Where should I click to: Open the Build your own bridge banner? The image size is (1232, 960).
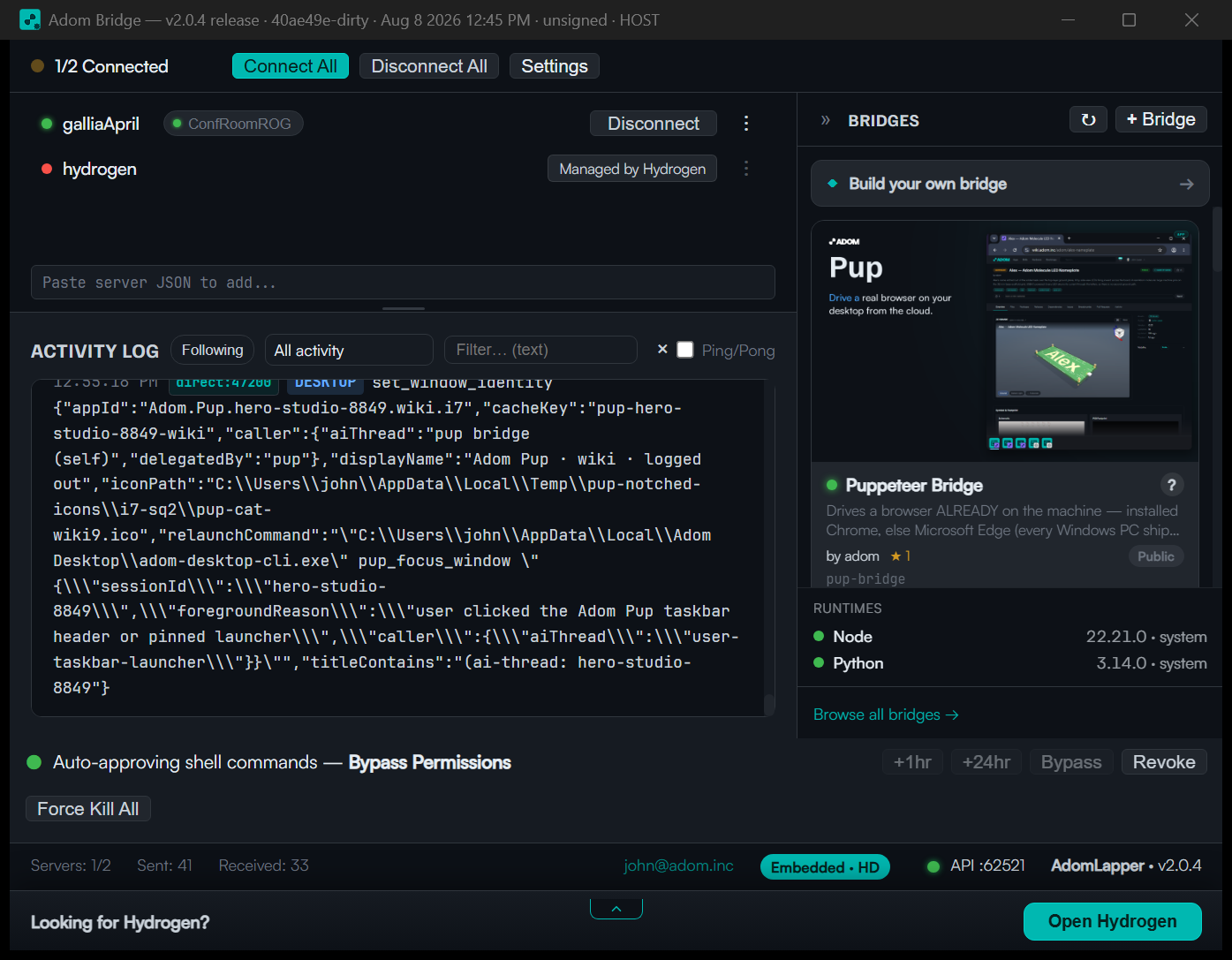1010,184
